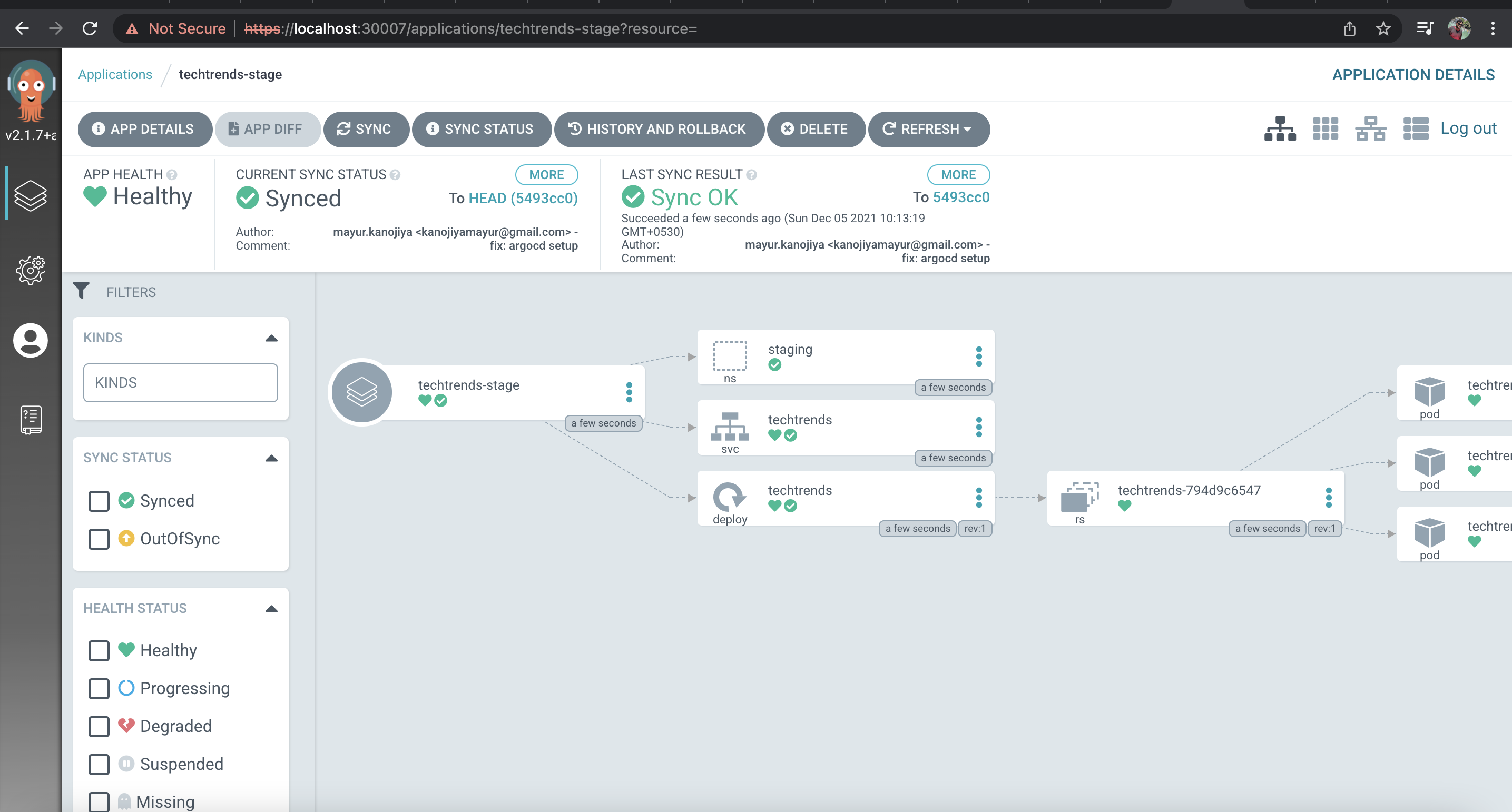
Task: Switch to network view icon
Action: click(x=1370, y=128)
